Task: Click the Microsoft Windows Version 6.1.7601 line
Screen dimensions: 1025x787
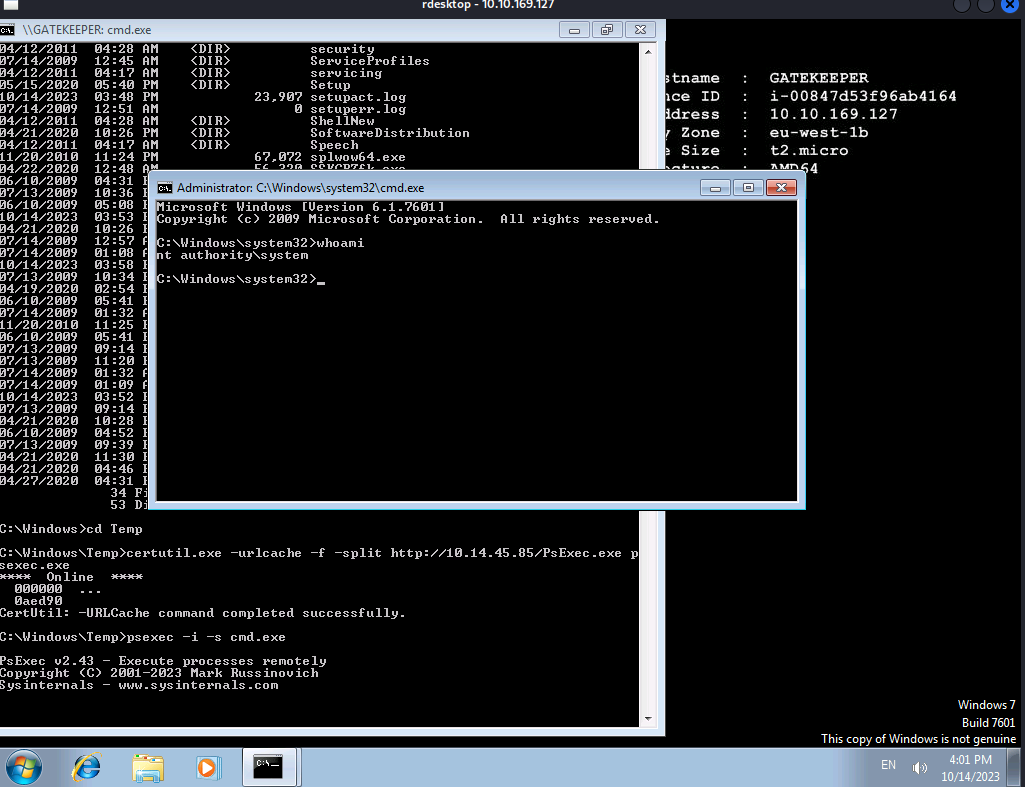Action: click(x=301, y=207)
